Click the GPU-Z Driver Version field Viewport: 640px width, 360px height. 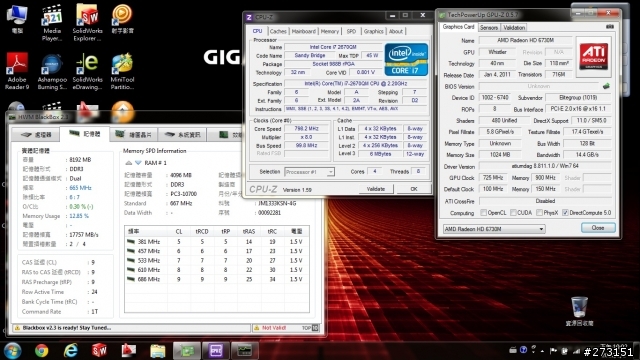point(545,166)
